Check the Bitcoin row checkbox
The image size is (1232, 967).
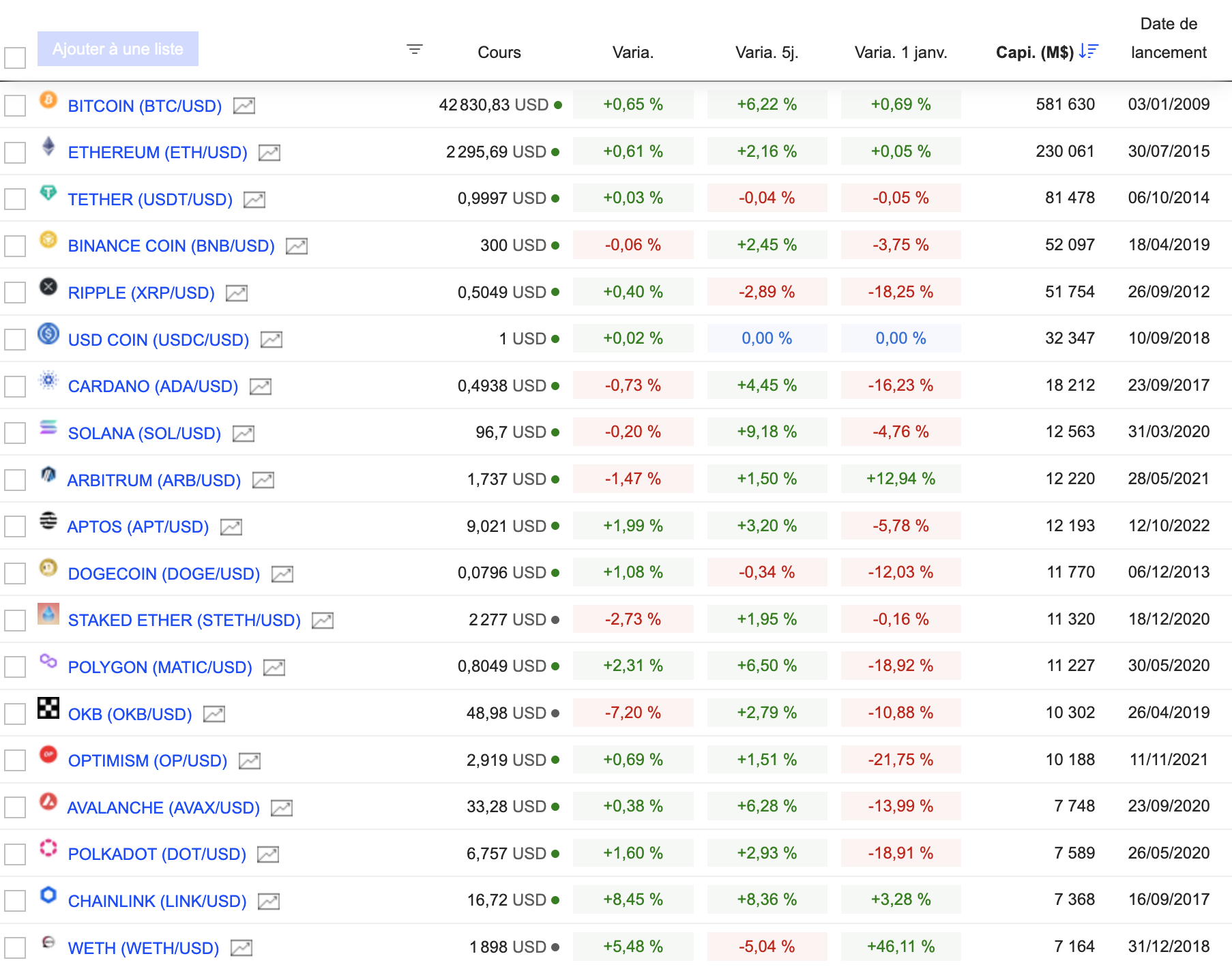coord(15,106)
